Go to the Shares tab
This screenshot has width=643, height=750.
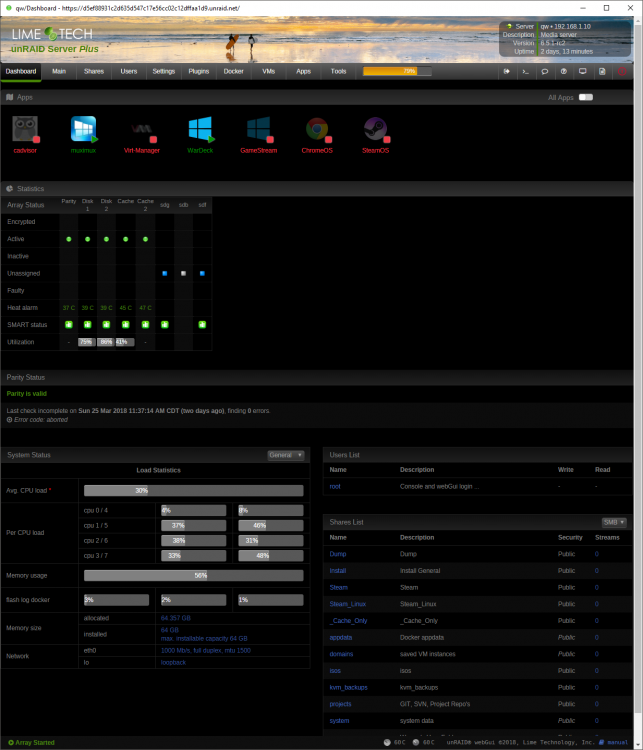pyautogui.click(x=94, y=71)
